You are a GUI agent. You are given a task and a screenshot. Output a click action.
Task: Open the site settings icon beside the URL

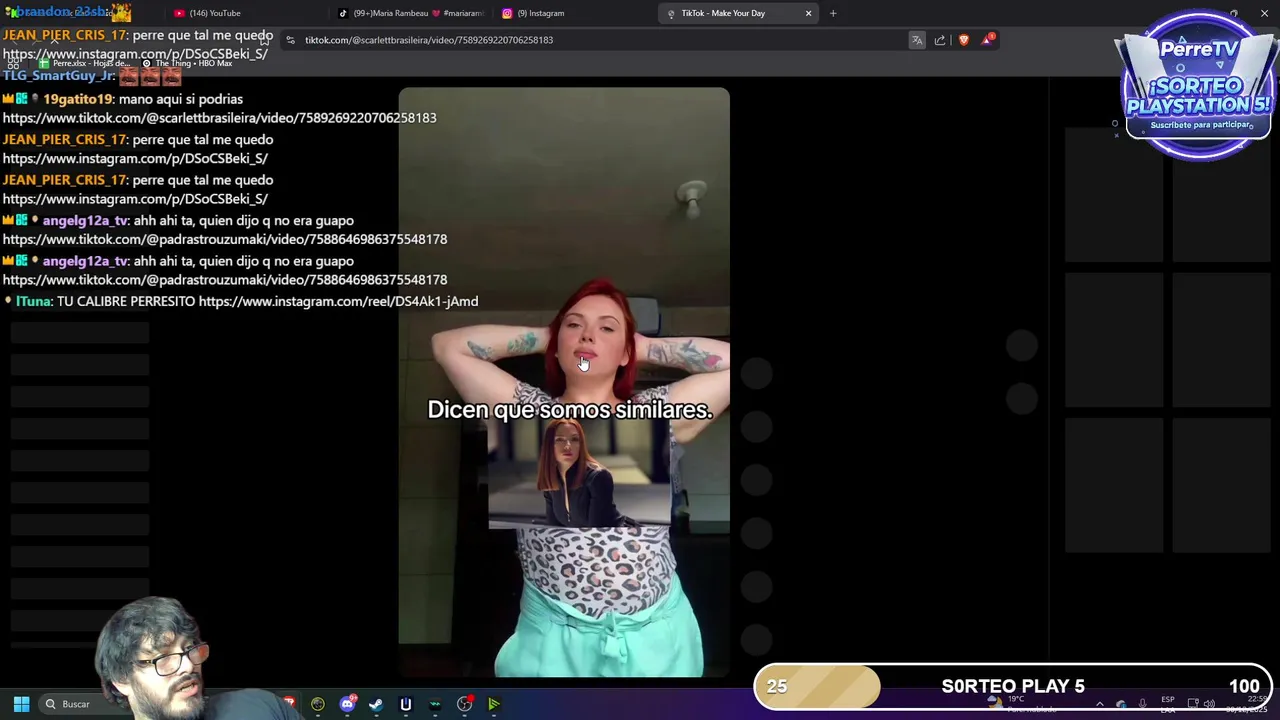point(290,40)
